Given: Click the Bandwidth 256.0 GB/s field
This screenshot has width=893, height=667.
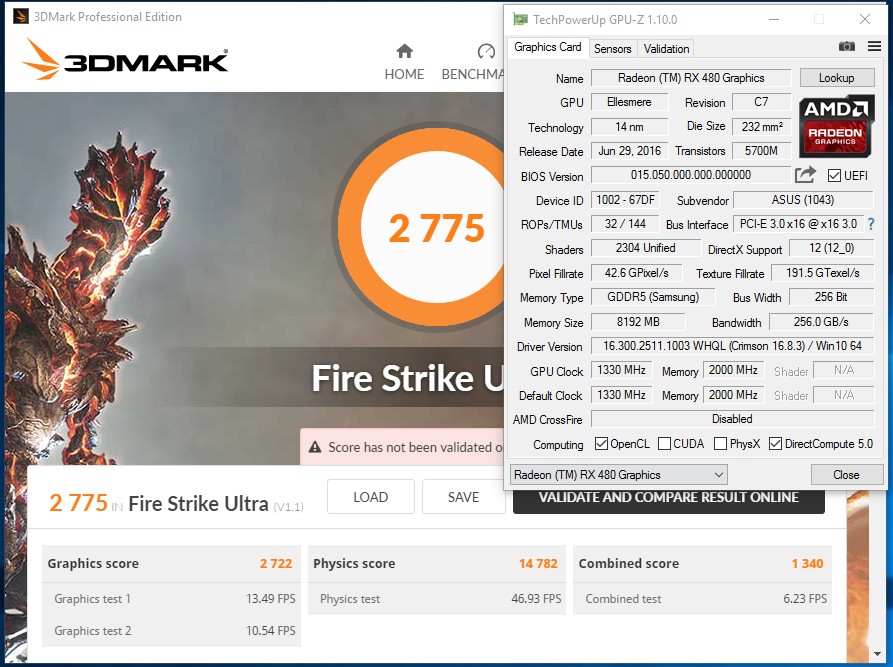Looking at the screenshot, I should 821,322.
